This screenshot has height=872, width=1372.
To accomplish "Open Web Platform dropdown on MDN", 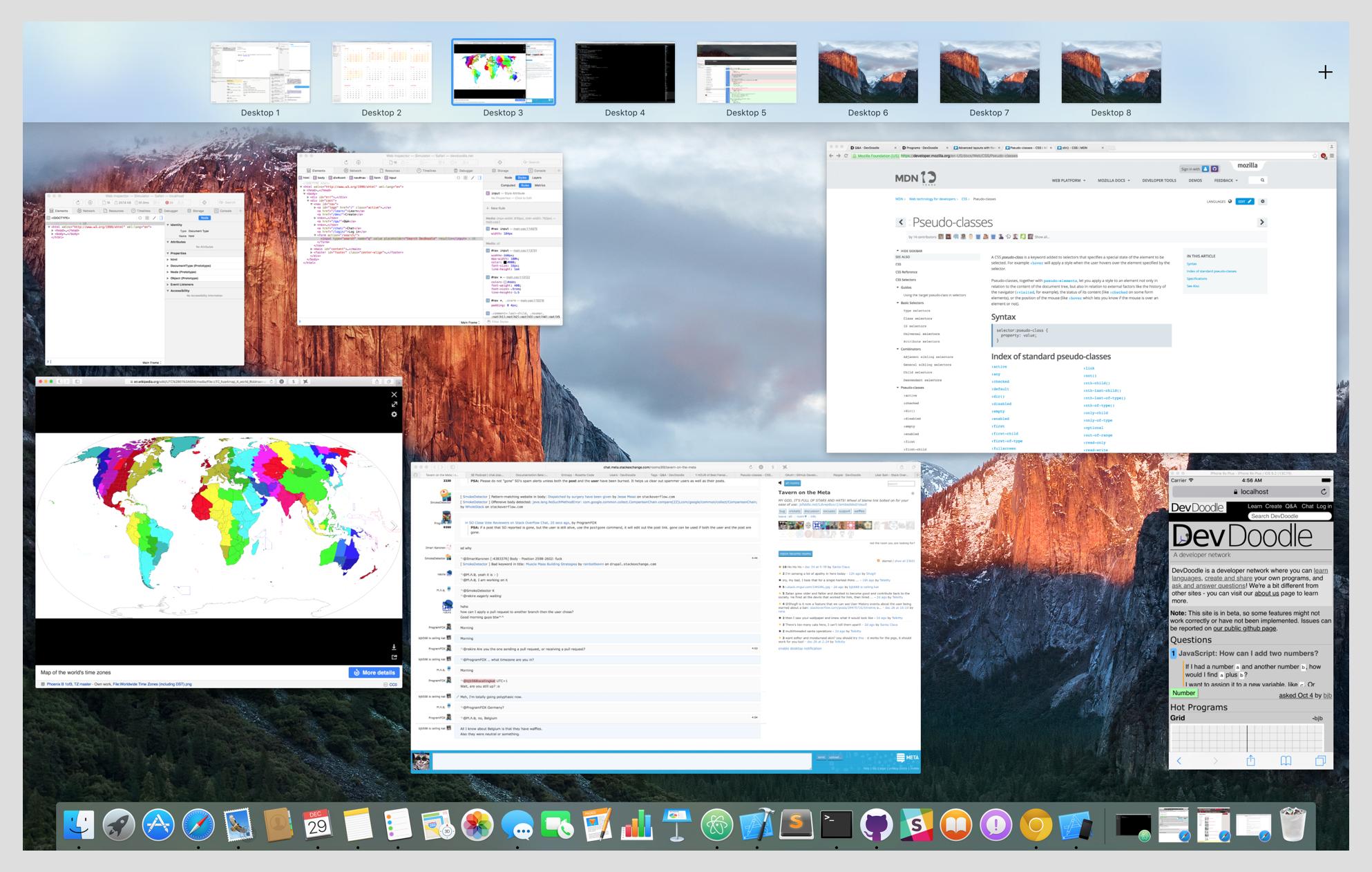I will 1068,180.
